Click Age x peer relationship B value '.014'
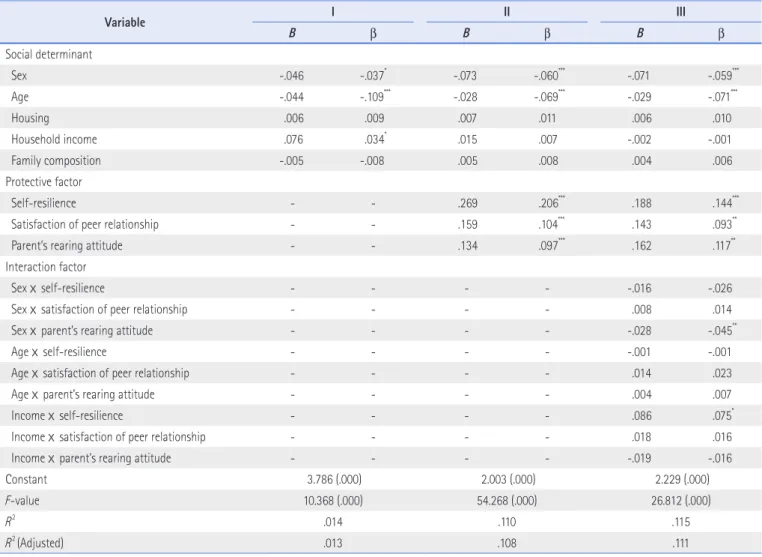 641,374
